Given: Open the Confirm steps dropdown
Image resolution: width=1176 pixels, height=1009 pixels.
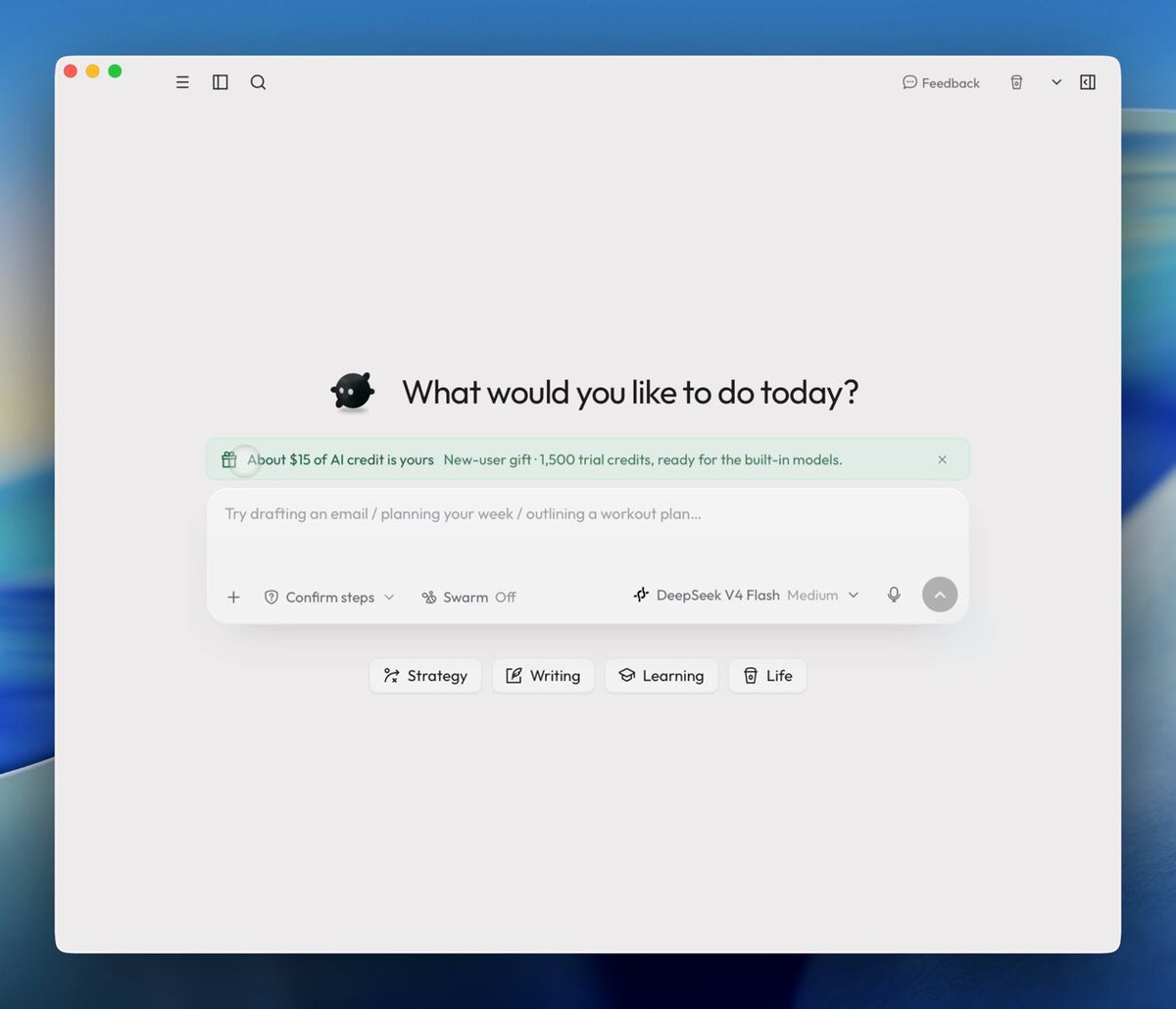Looking at the screenshot, I should 329,597.
